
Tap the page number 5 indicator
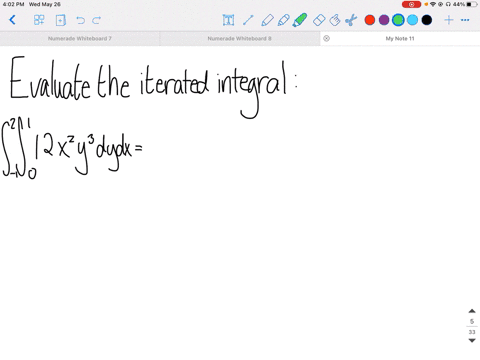click(x=472, y=321)
